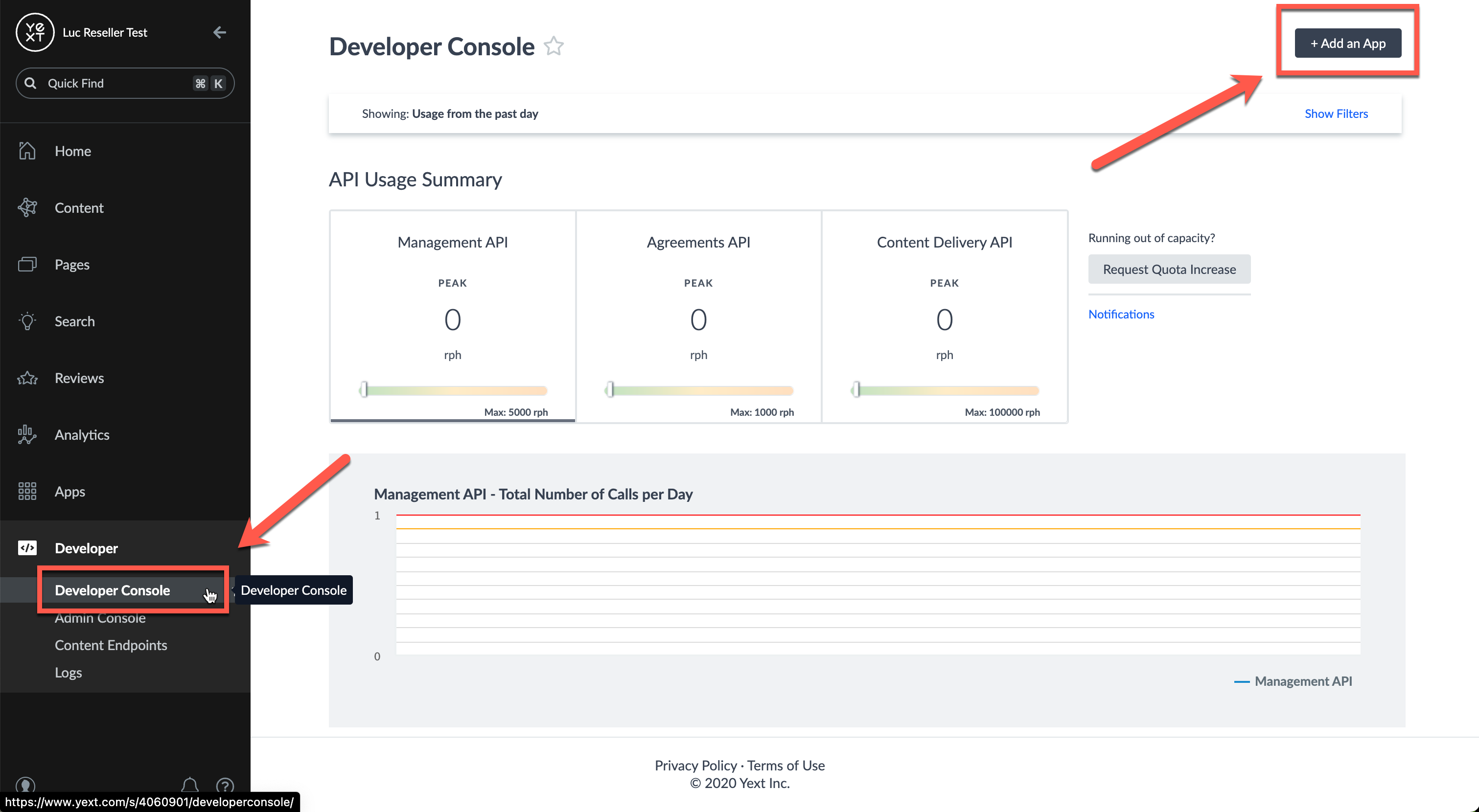Select the Content Delivery API usage card
Image resolution: width=1479 pixels, height=812 pixels.
click(x=945, y=317)
